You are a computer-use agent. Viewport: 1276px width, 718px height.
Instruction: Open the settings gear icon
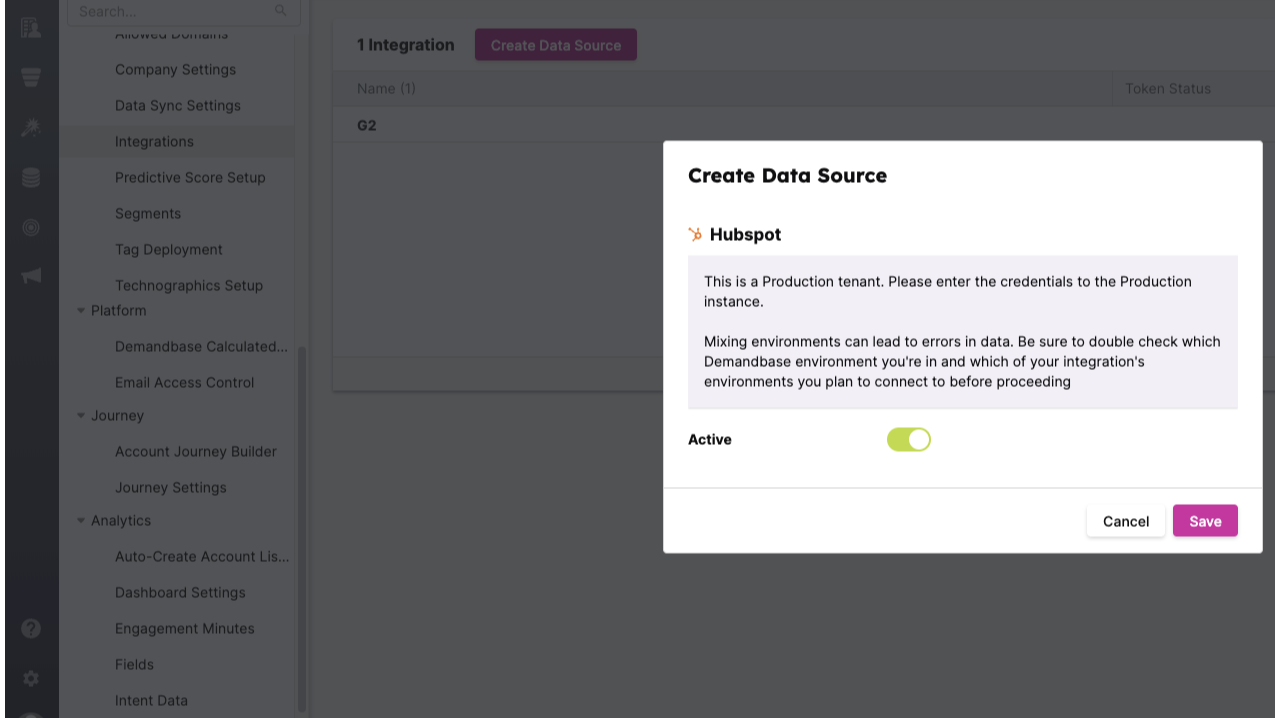(31, 678)
